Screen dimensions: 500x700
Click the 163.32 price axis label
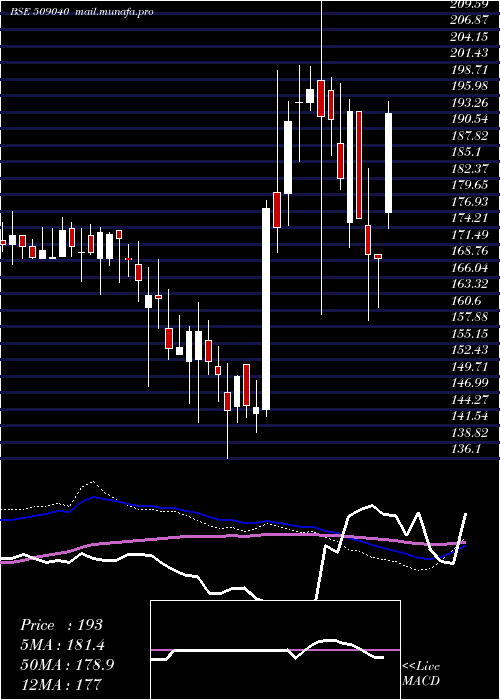coord(470,284)
